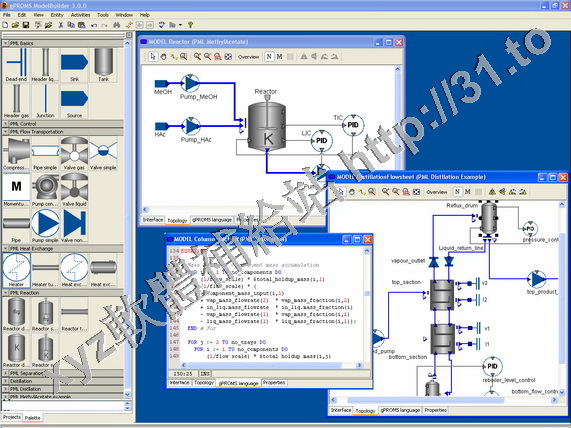The width and height of the screenshot is (571, 428).
Task: Toggle the M mode button in the Reactor toolbar
Action: (279, 56)
